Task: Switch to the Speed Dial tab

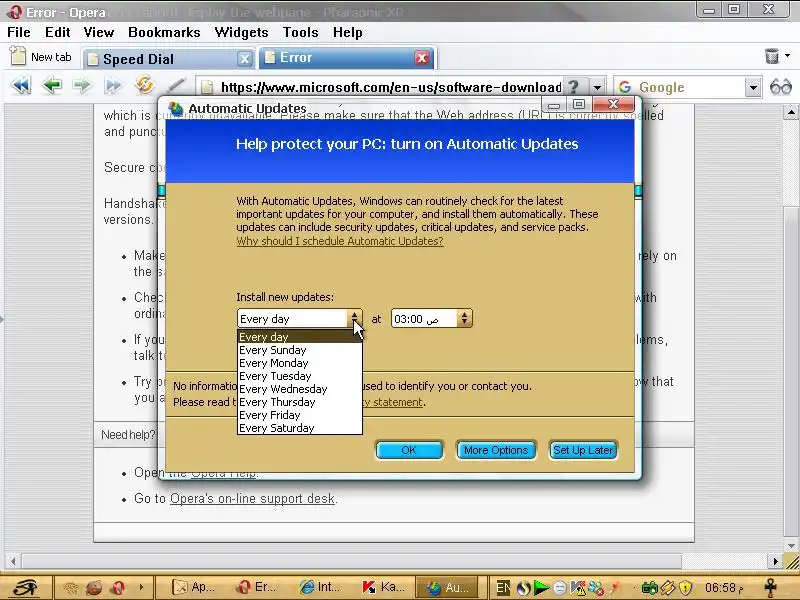Action: point(163,59)
